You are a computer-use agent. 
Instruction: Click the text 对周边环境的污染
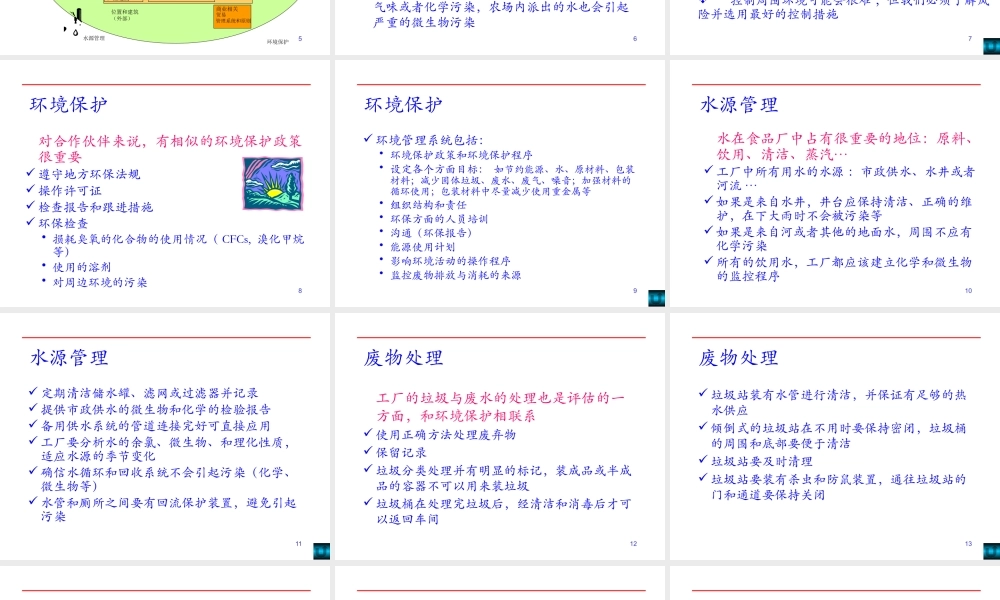pyautogui.click(x=99, y=282)
